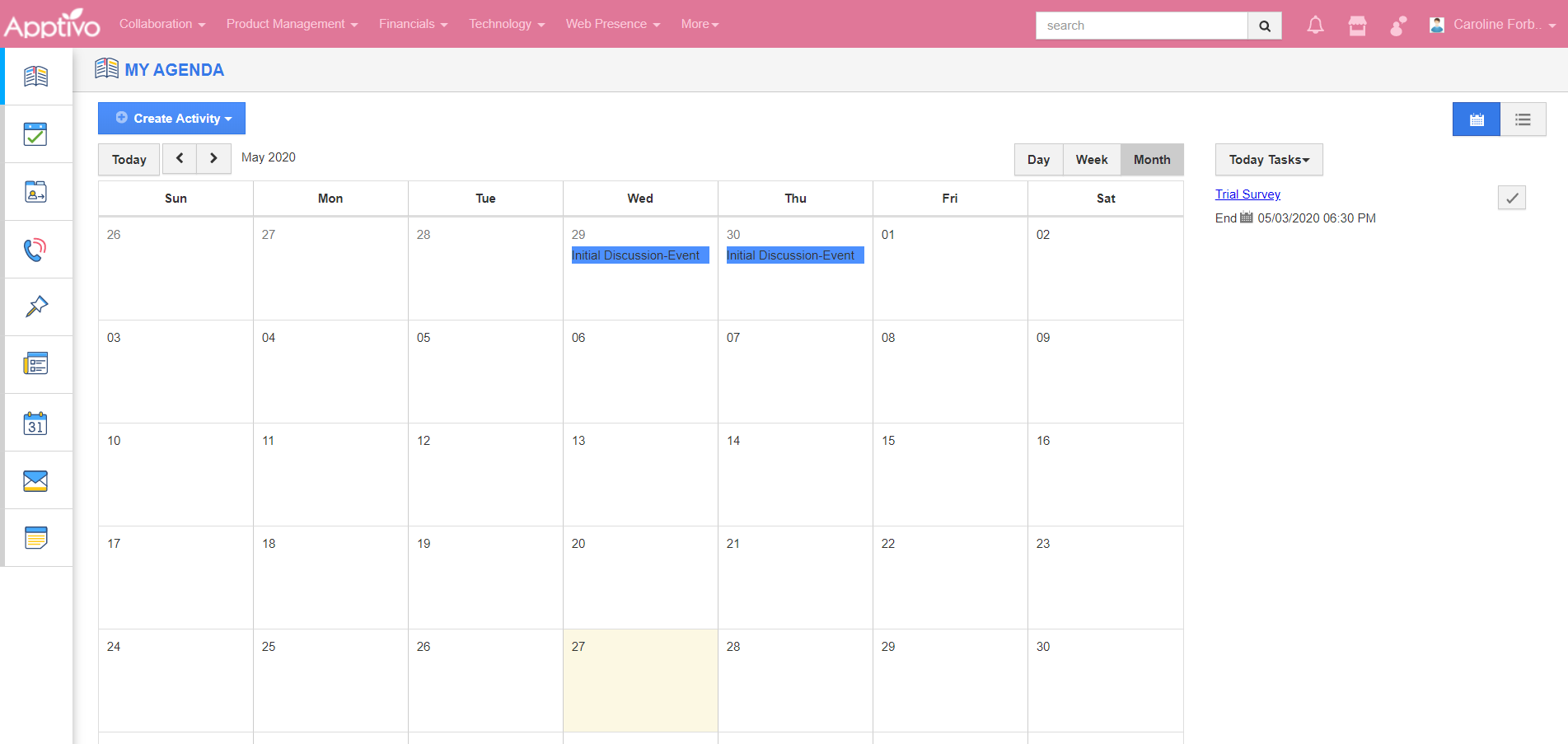Click the search input field
1568x744 pixels.
tap(1141, 26)
